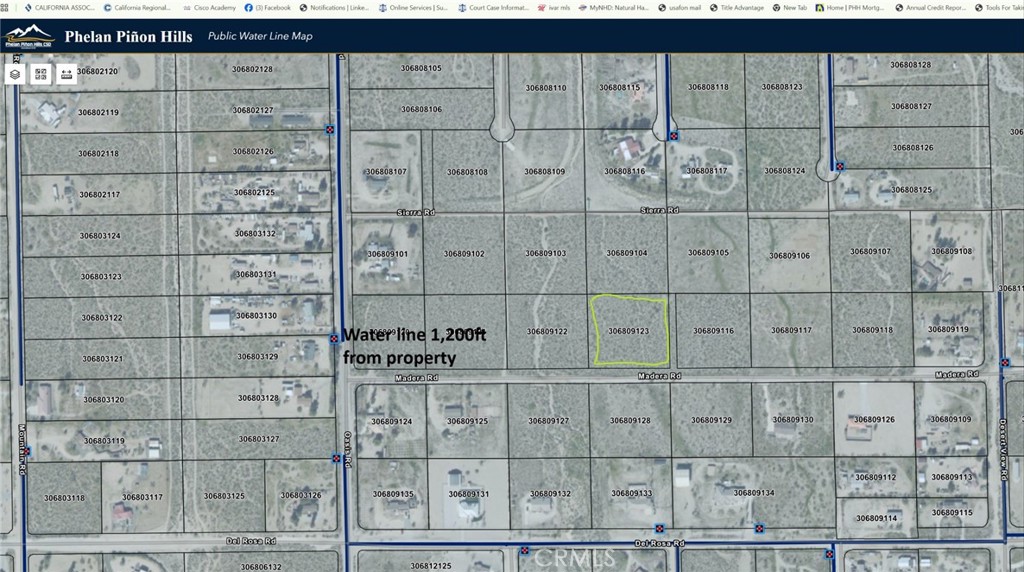Select the valve marker below parcel 306809134

click(x=759, y=528)
